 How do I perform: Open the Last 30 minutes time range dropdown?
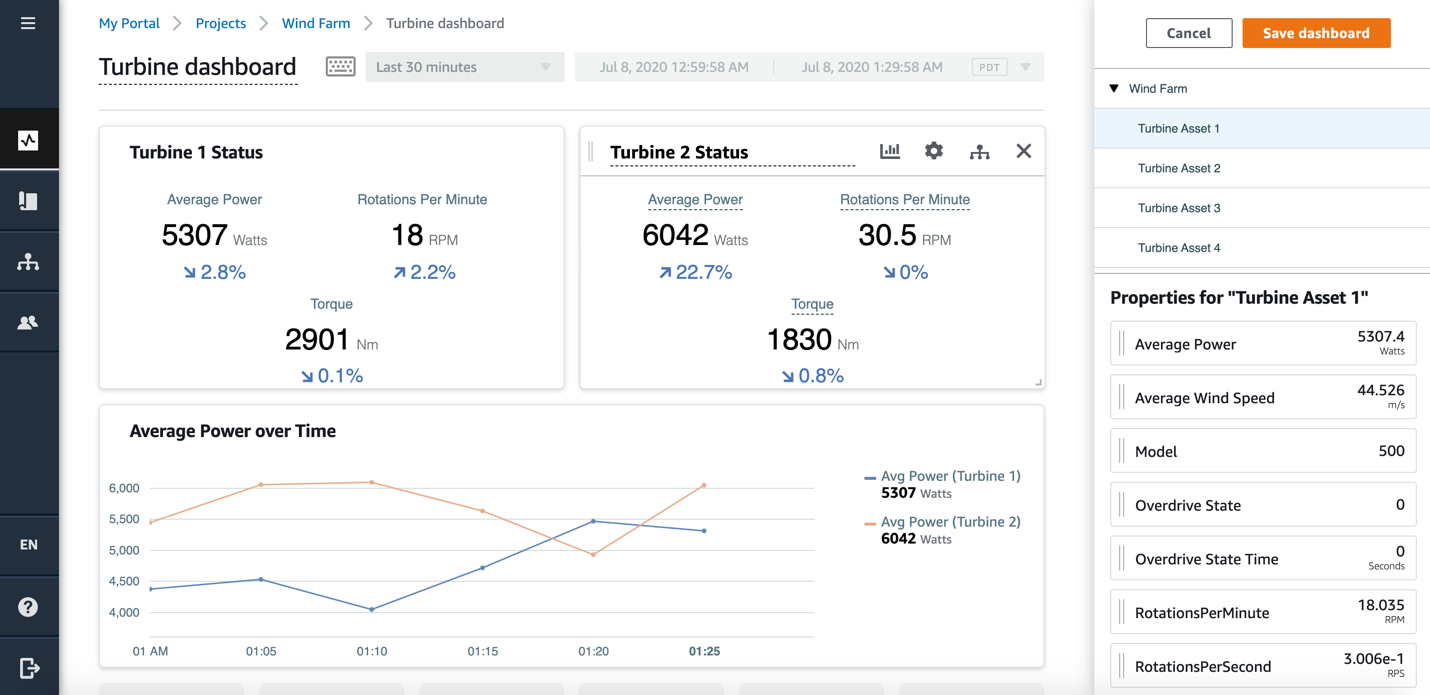[464, 66]
